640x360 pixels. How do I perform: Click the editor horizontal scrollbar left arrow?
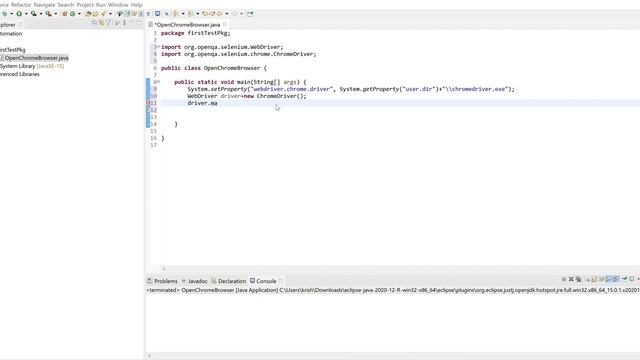164,269
